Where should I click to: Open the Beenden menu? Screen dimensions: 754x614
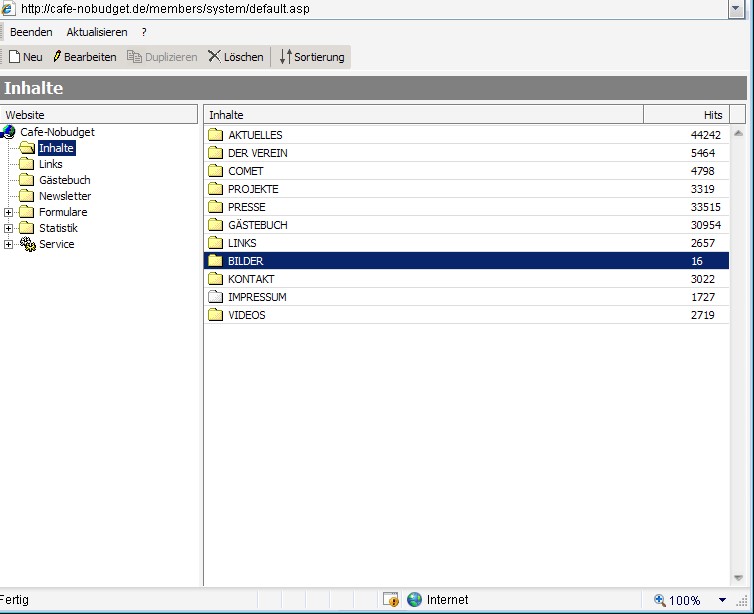[31, 32]
